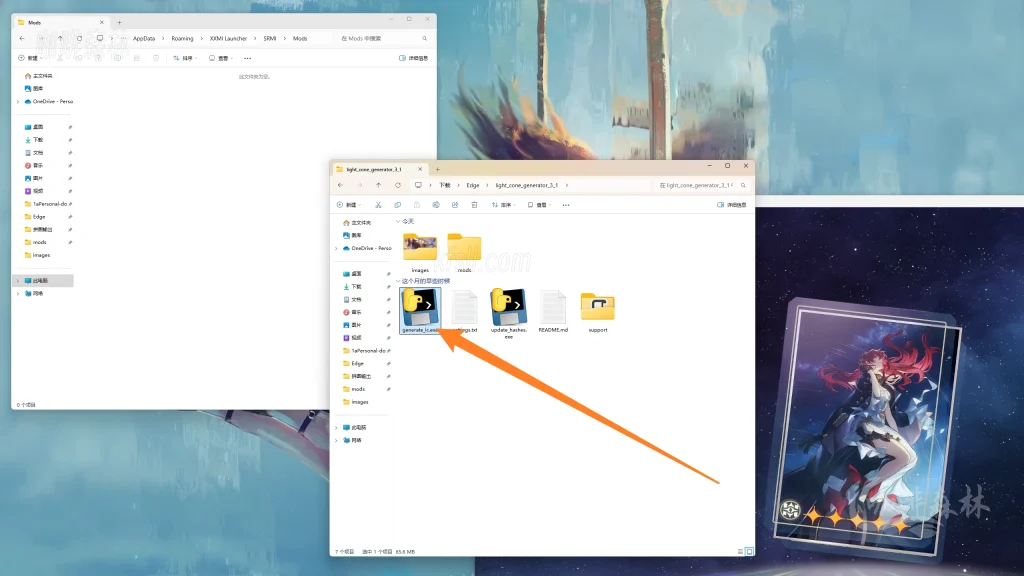1024x576 pixels.
Task: Open a new tab in Mods window
Action: coord(120,21)
